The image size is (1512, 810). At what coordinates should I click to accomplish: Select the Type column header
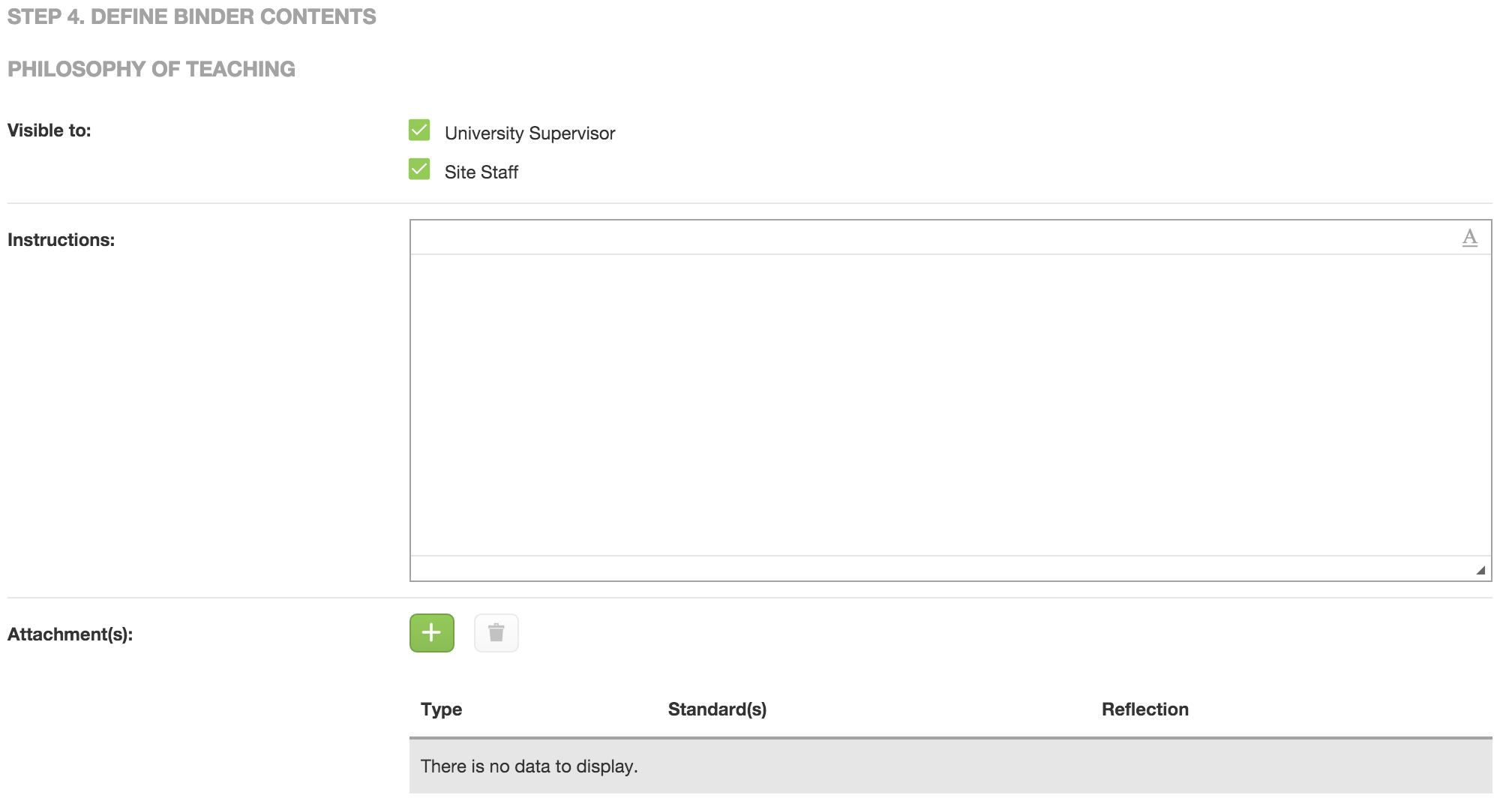click(441, 709)
